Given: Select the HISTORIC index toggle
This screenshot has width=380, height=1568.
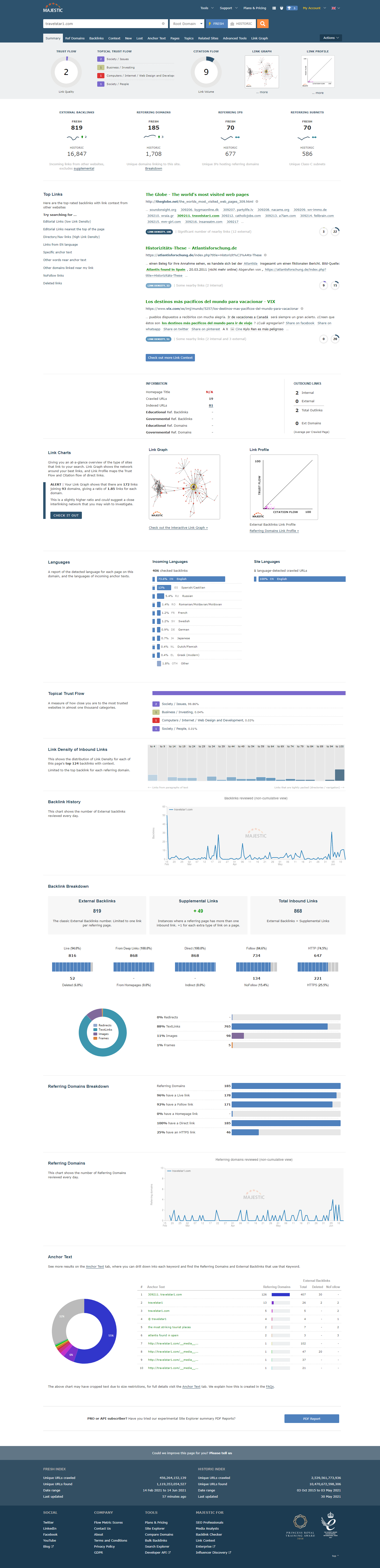Looking at the screenshot, I should click(241, 24).
